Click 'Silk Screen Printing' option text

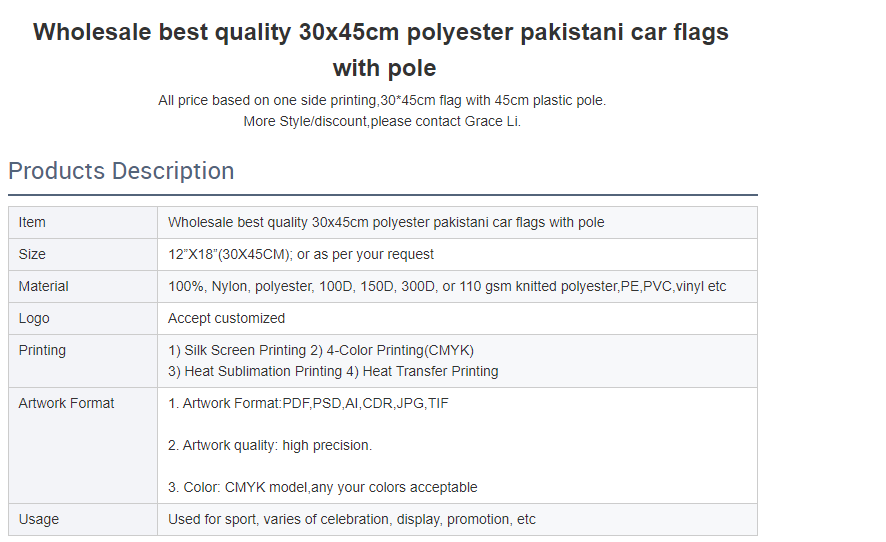[245, 350]
